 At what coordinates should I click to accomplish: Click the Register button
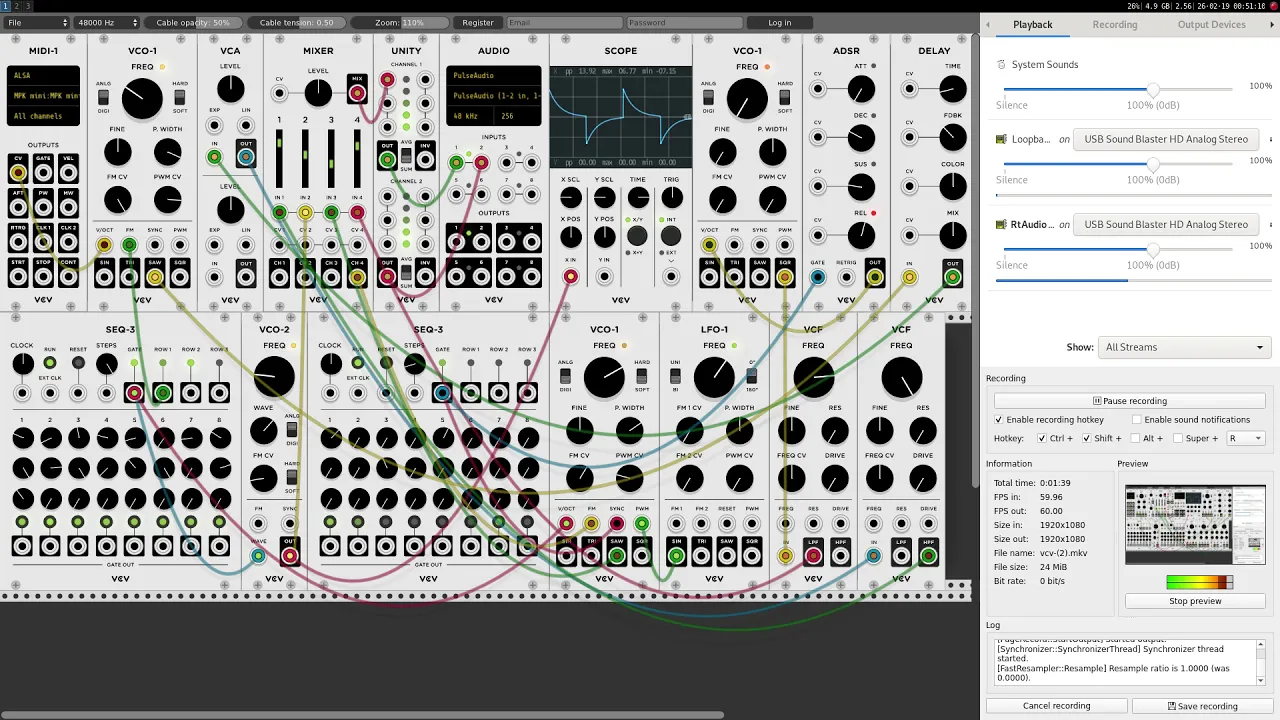[478, 22]
